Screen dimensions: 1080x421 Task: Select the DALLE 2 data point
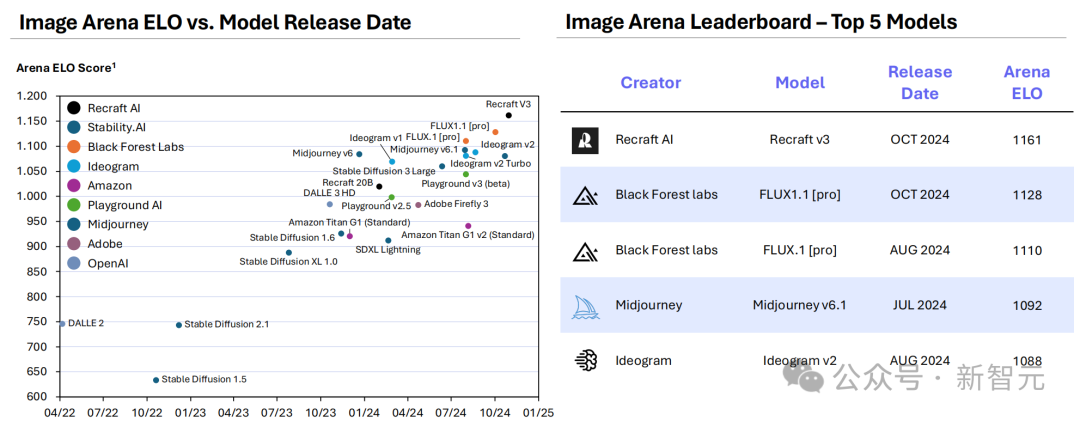tap(62, 324)
